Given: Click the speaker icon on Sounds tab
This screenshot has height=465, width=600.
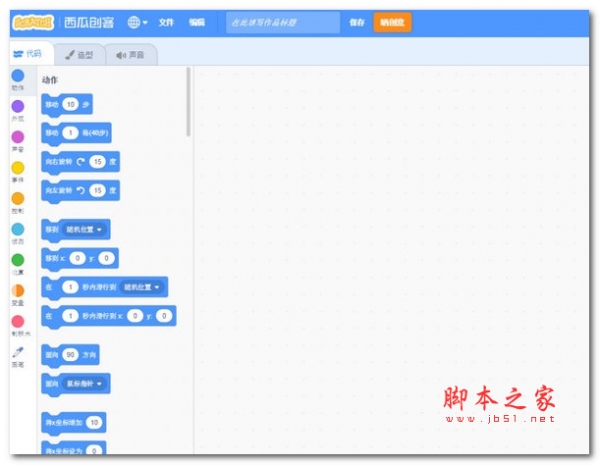Looking at the screenshot, I should (x=121, y=55).
